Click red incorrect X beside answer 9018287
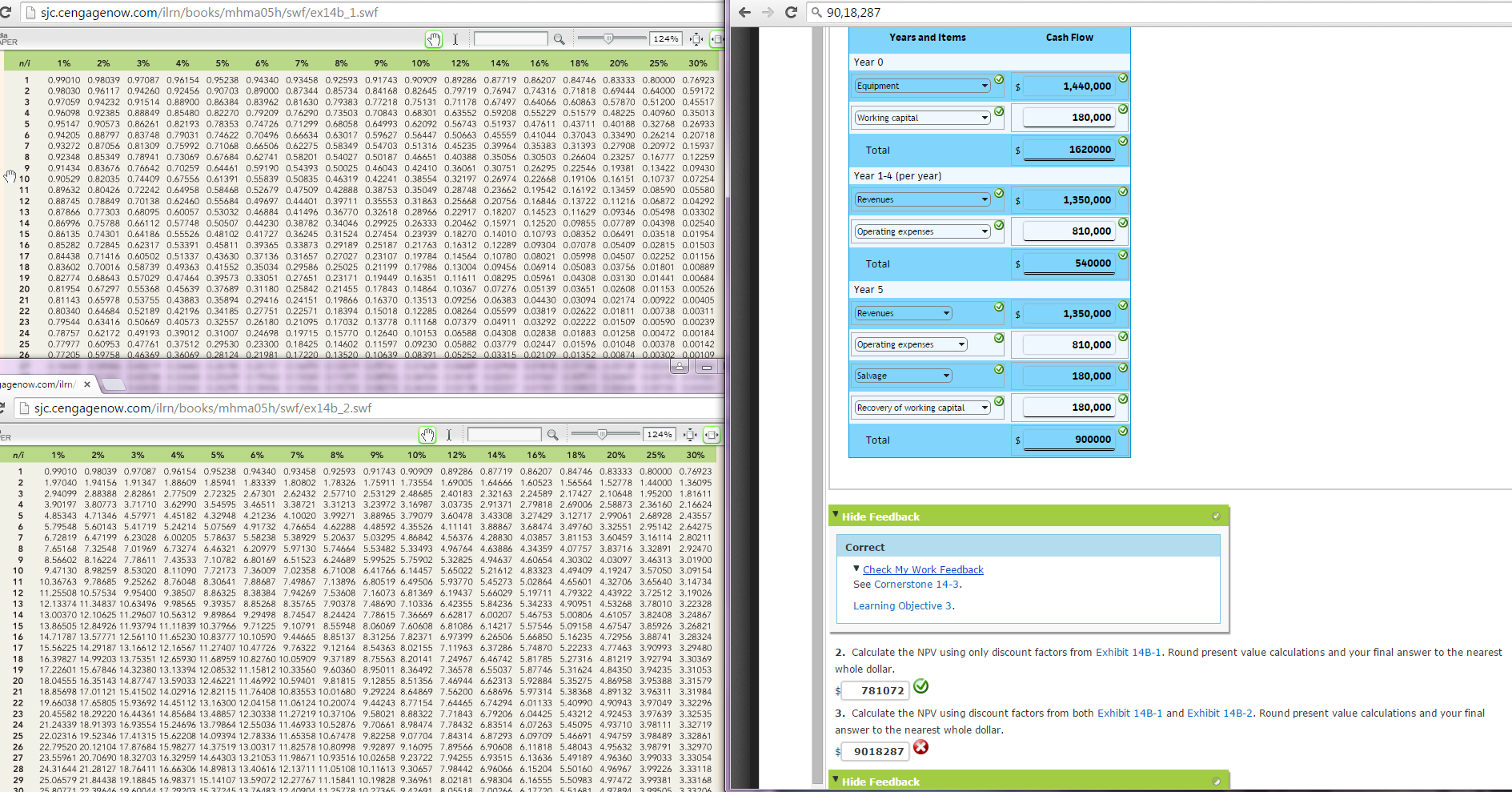 click(921, 747)
